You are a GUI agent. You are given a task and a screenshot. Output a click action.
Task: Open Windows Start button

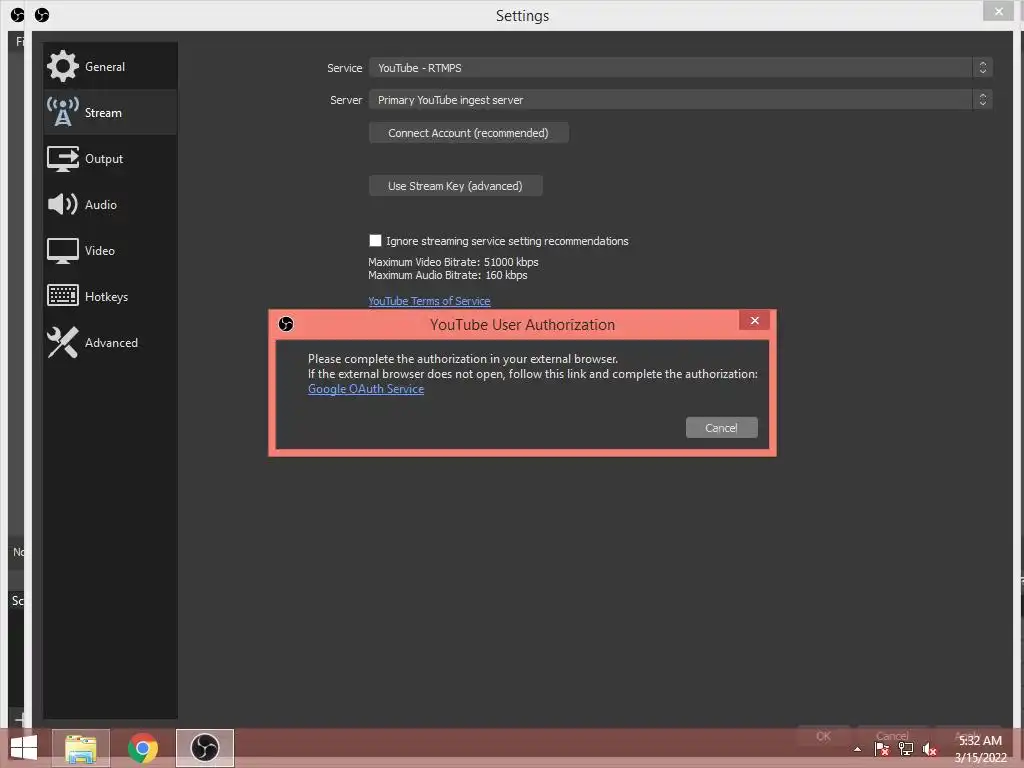(x=24, y=748)
